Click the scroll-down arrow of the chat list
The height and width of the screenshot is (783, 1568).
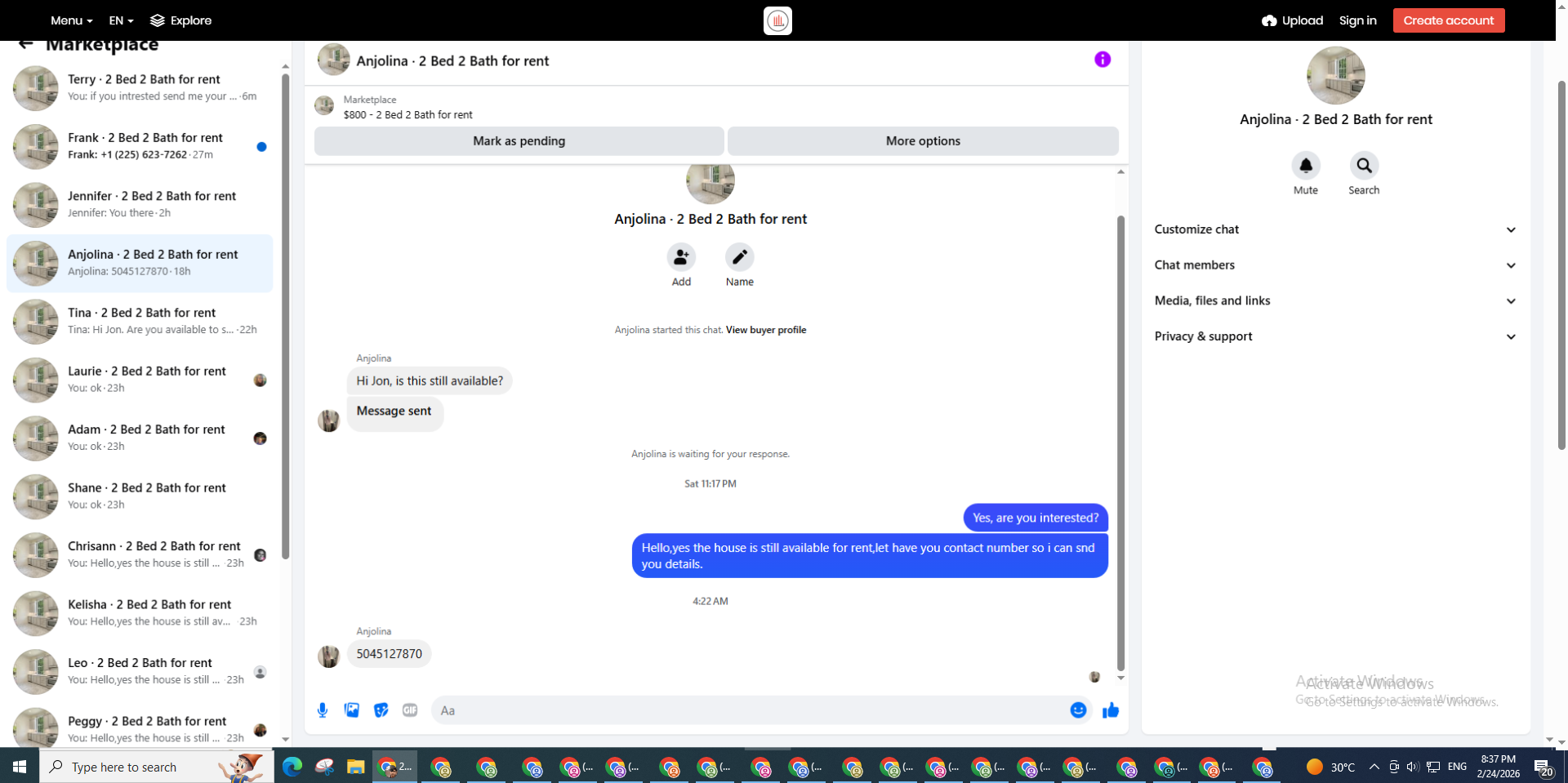285,739
